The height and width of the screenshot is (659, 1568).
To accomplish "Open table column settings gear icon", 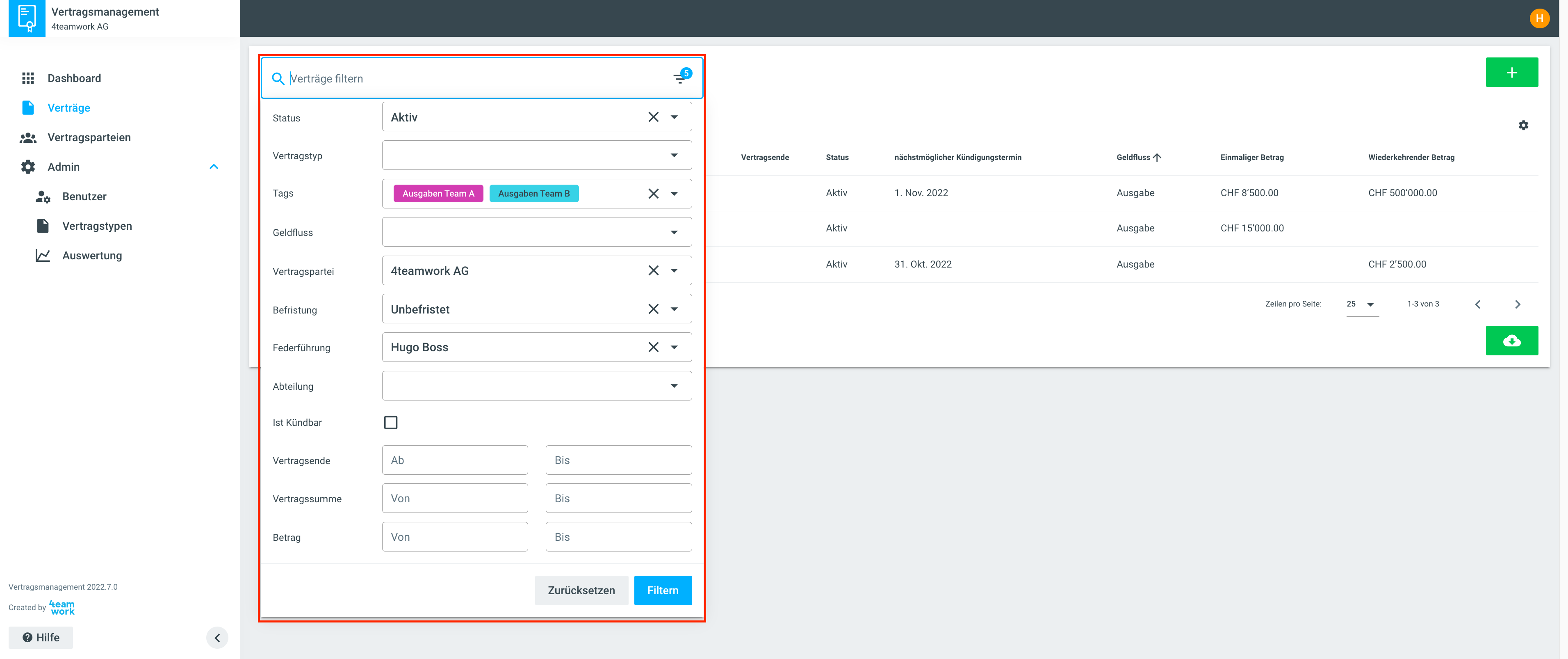I will coord(1523,126).
